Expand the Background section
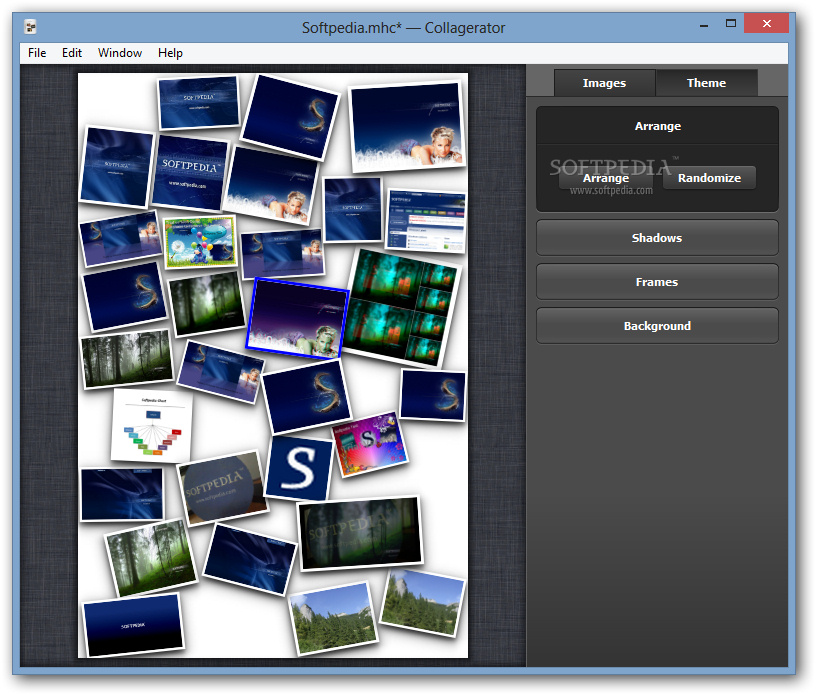 (657, 326)
